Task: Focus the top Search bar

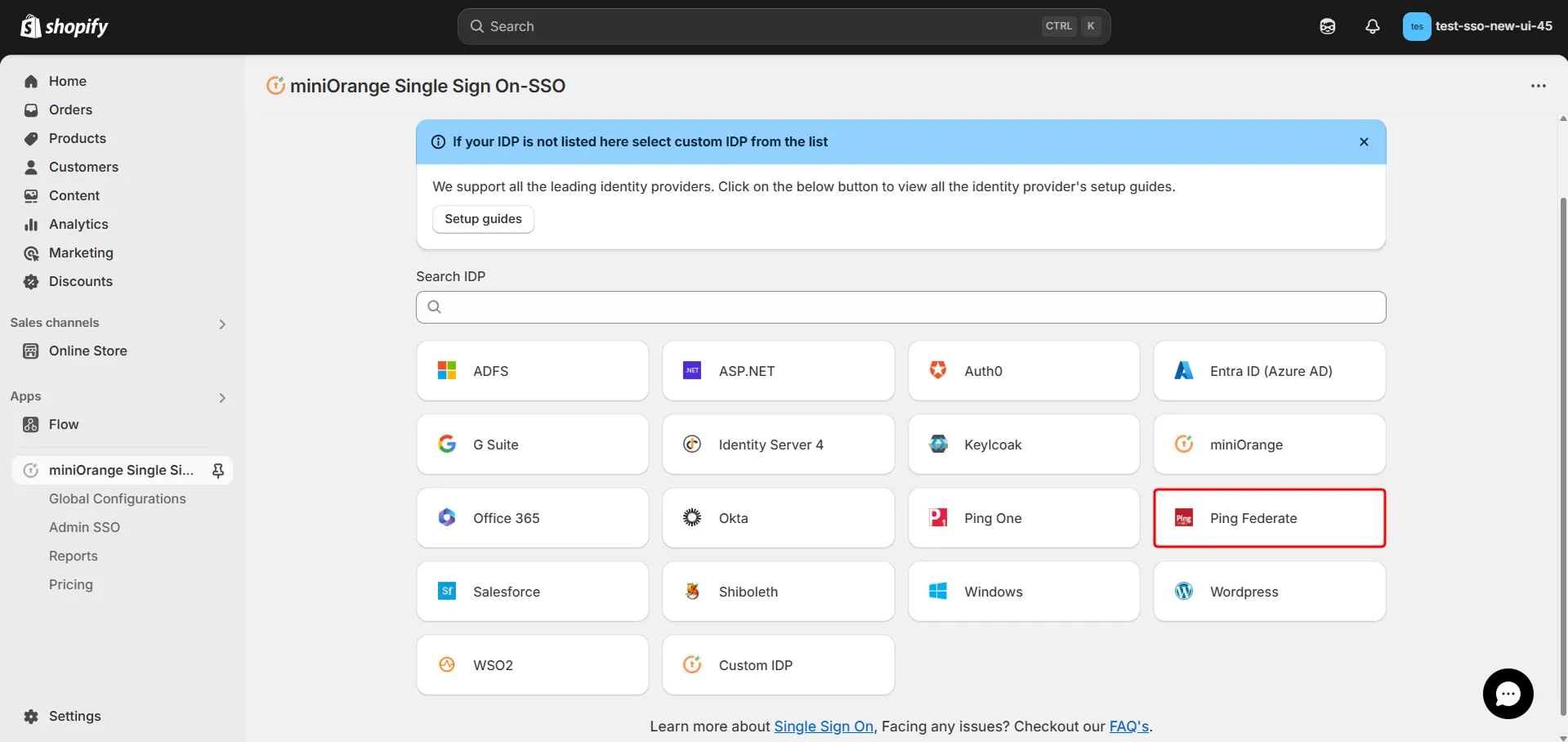Action: tap(784, 26)
